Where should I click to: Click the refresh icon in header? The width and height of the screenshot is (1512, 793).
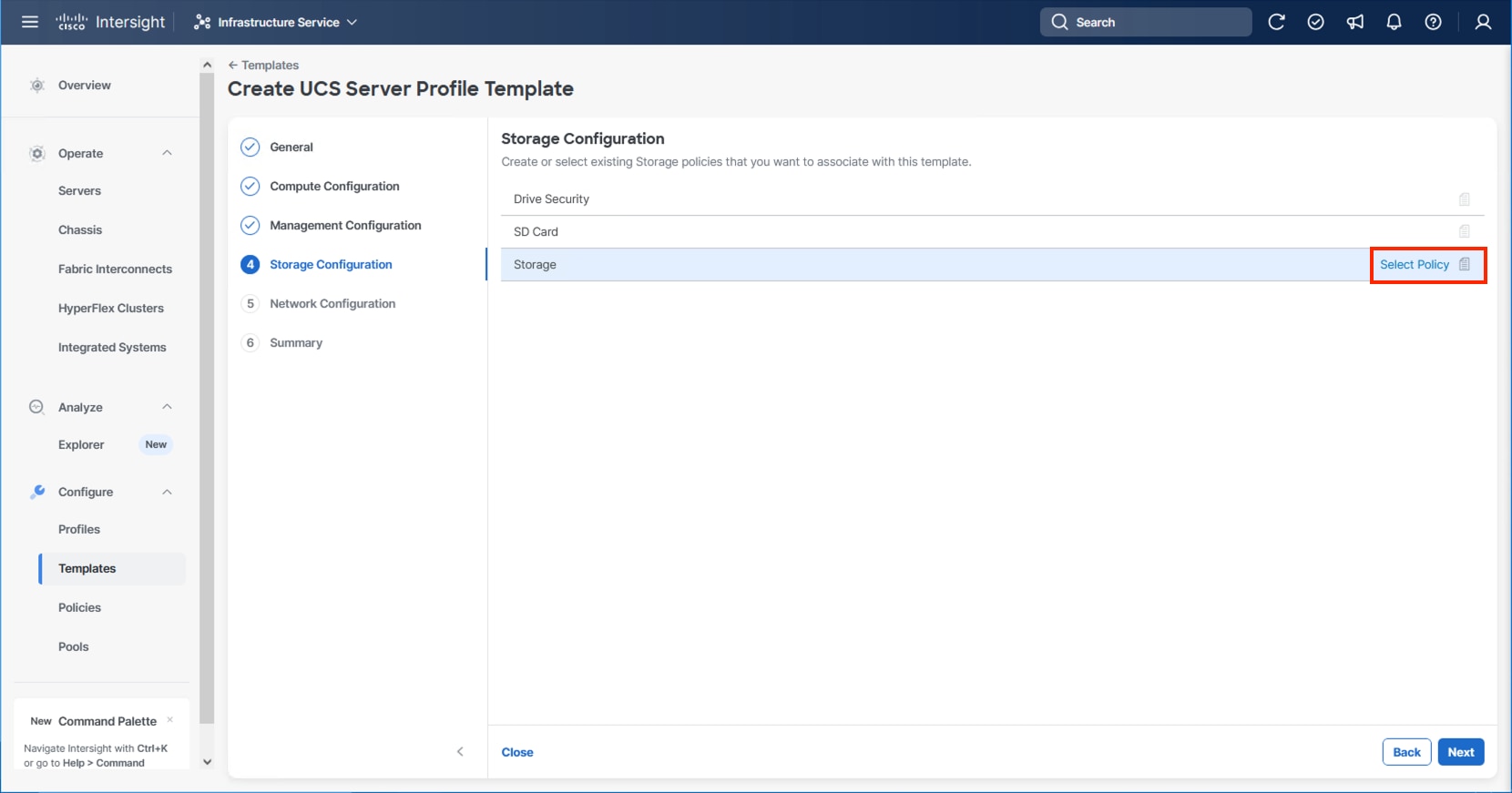pyautogui.click(x=1276, y=22)
